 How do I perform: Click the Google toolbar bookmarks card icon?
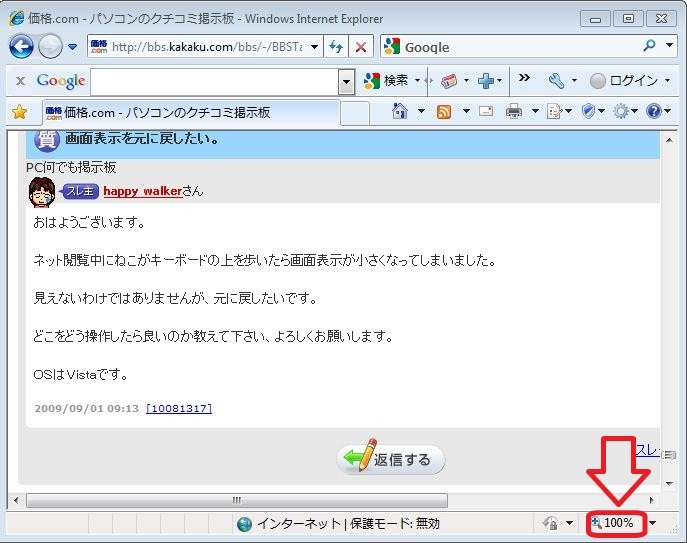pos(449,81)
